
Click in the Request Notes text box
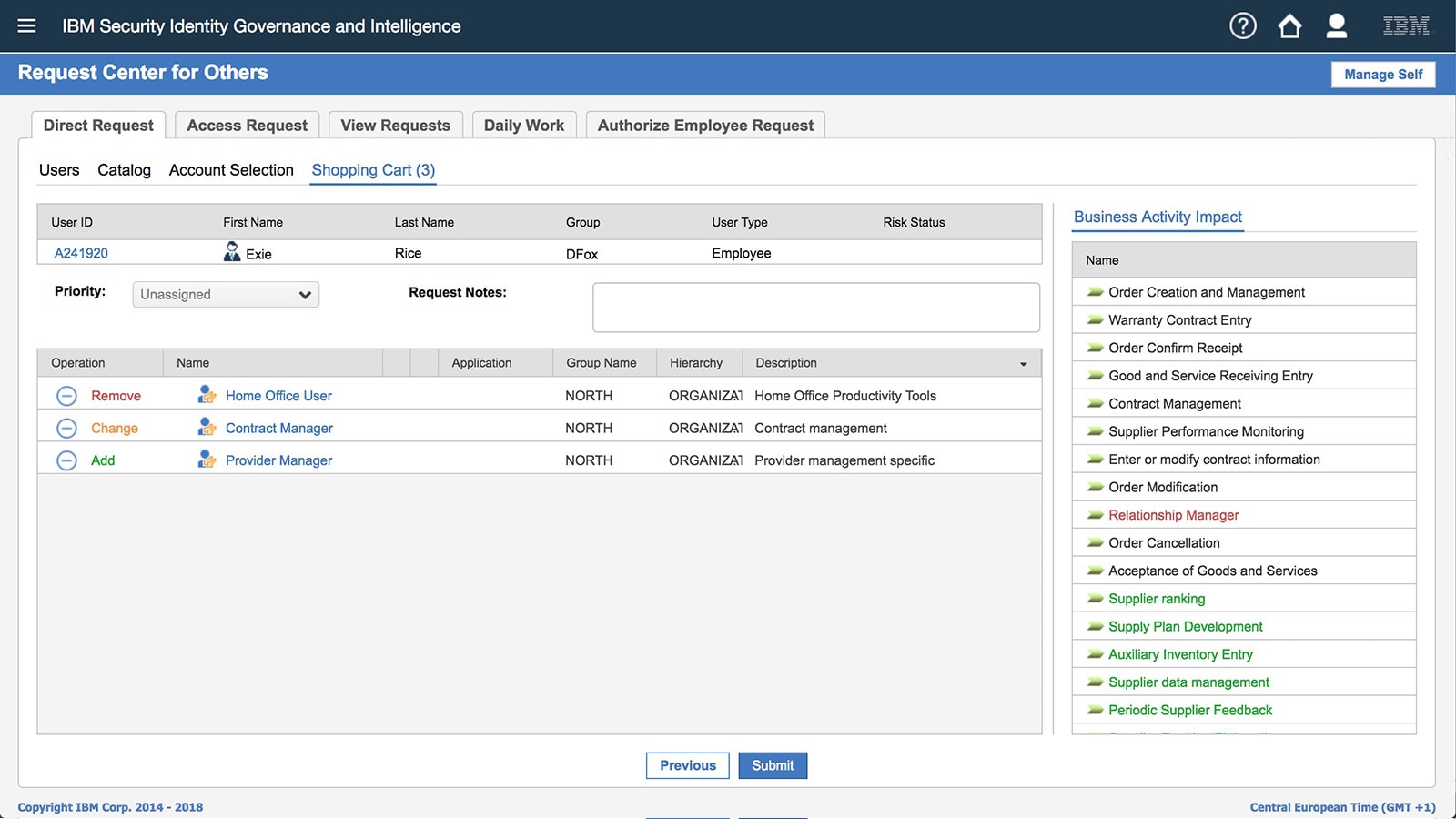816,308
